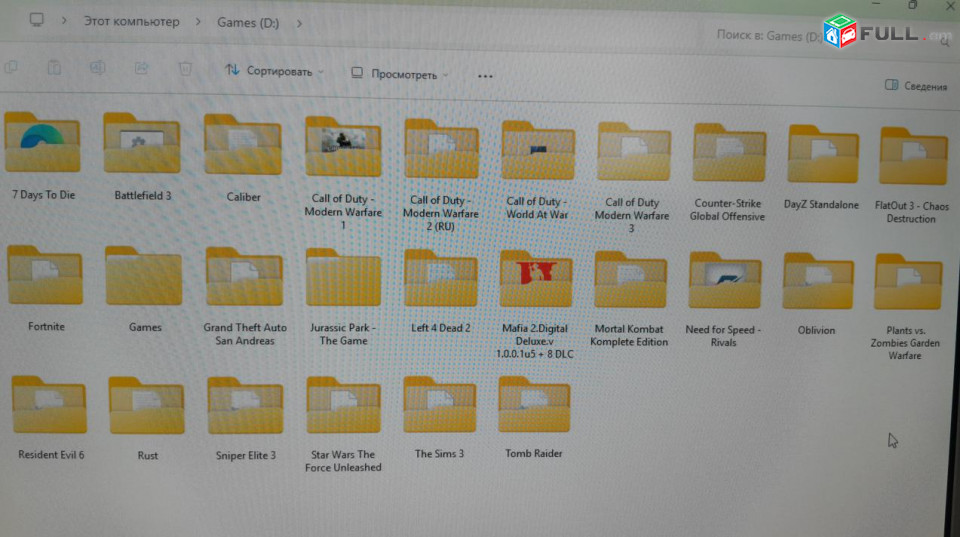Navigate to Этот компьютер breadcrumb
The width and height of the screenshot is (960, 537).
pos(132,21)
